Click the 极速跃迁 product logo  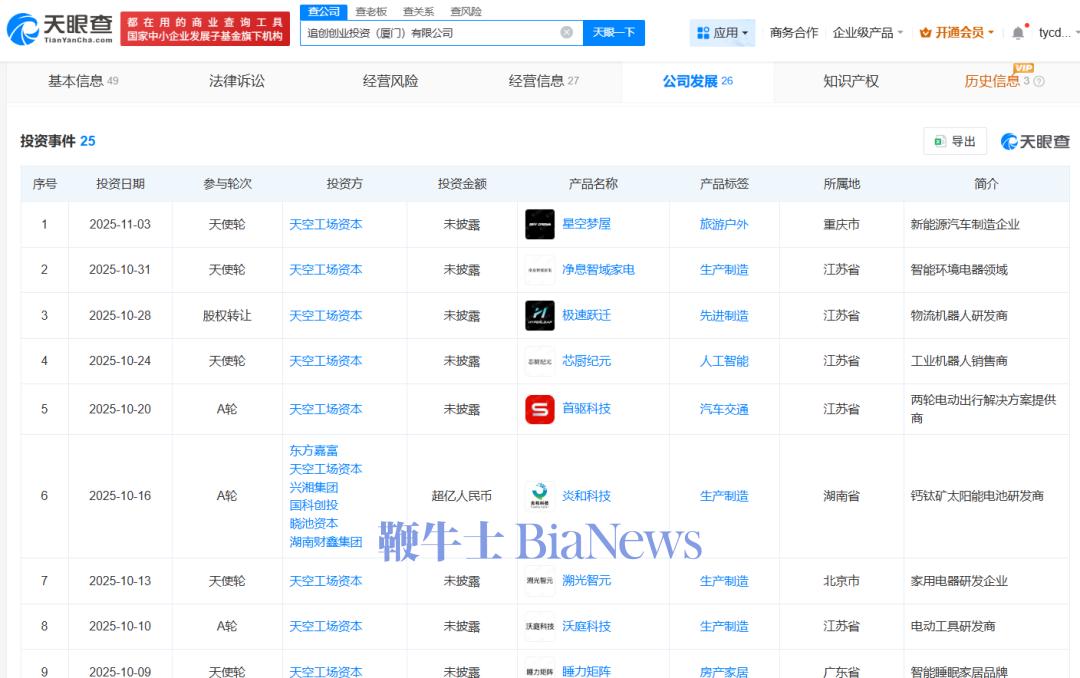tap(540, 315)
